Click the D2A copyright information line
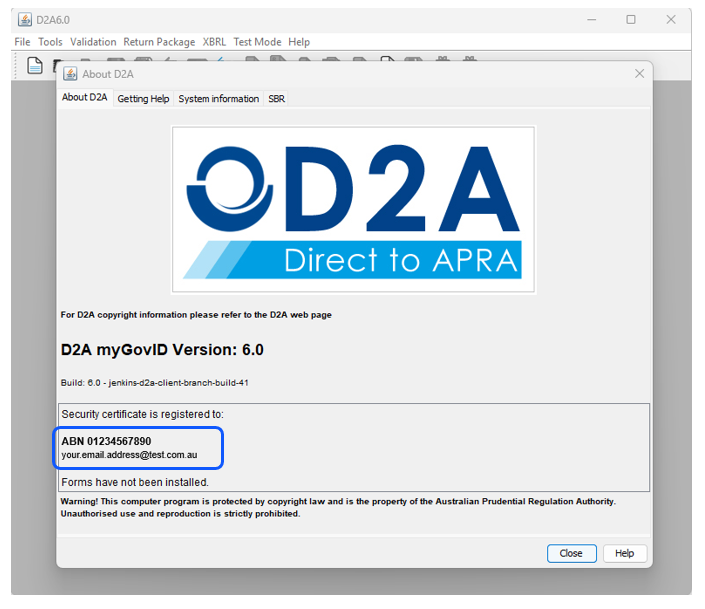Image resolution: width=705 pixels, height=609 pixels. [x=196, y=315]
